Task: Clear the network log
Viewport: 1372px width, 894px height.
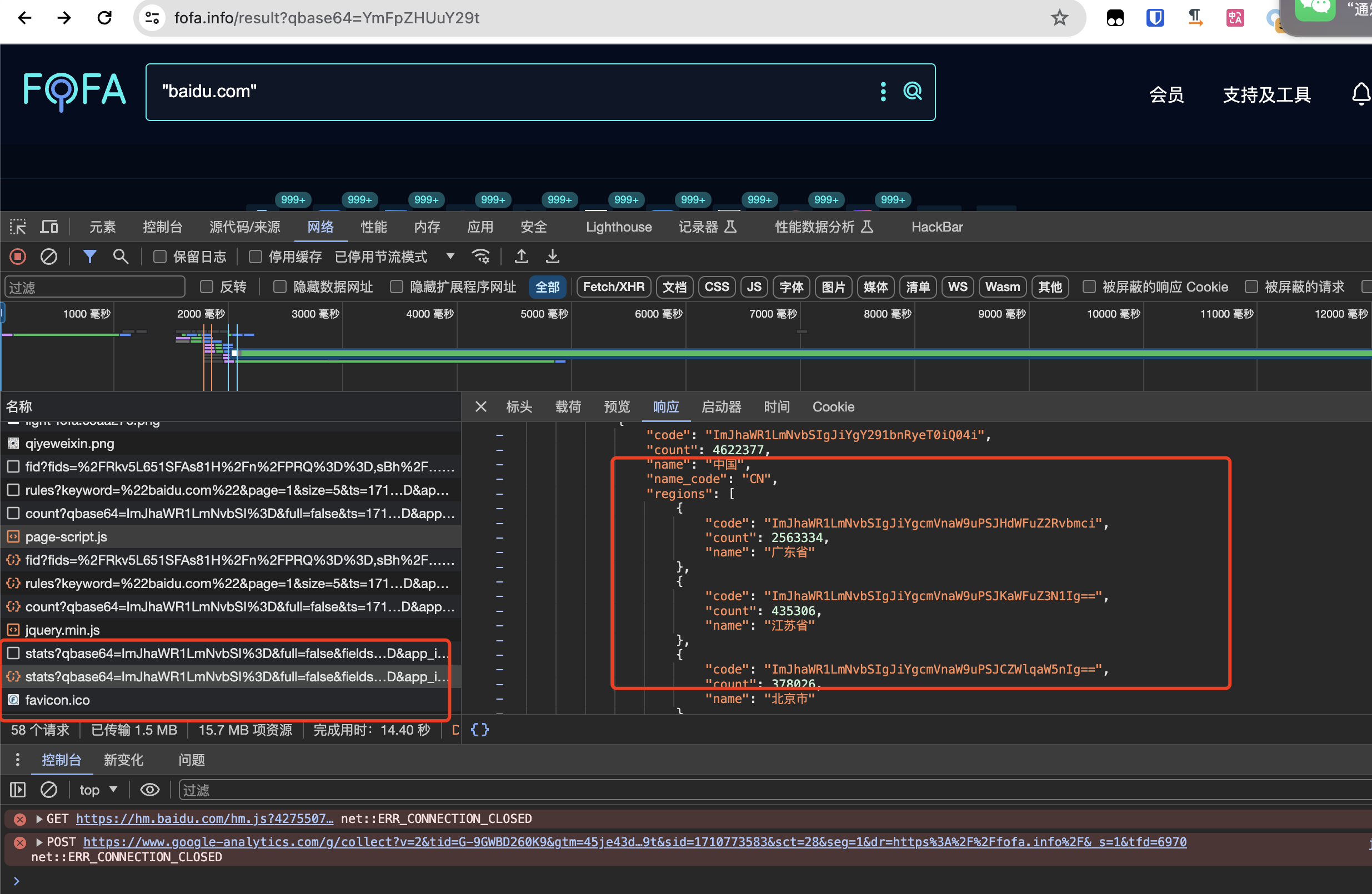Action: pos(48,257)
